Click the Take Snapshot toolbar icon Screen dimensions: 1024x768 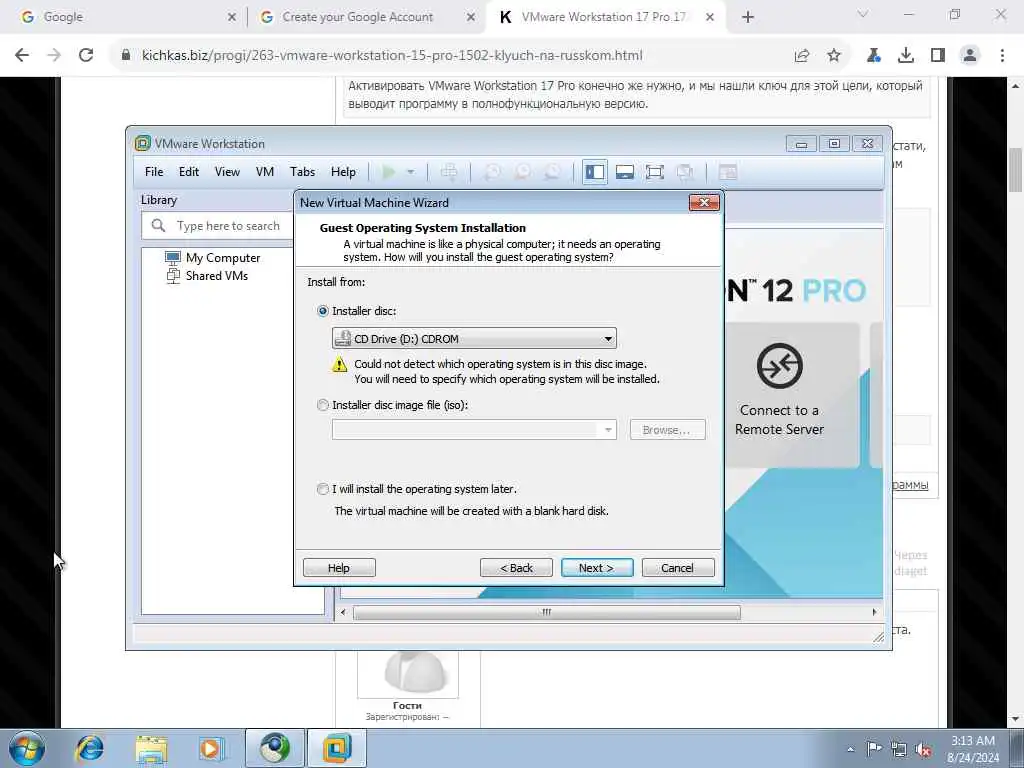[x=492, y=172]
